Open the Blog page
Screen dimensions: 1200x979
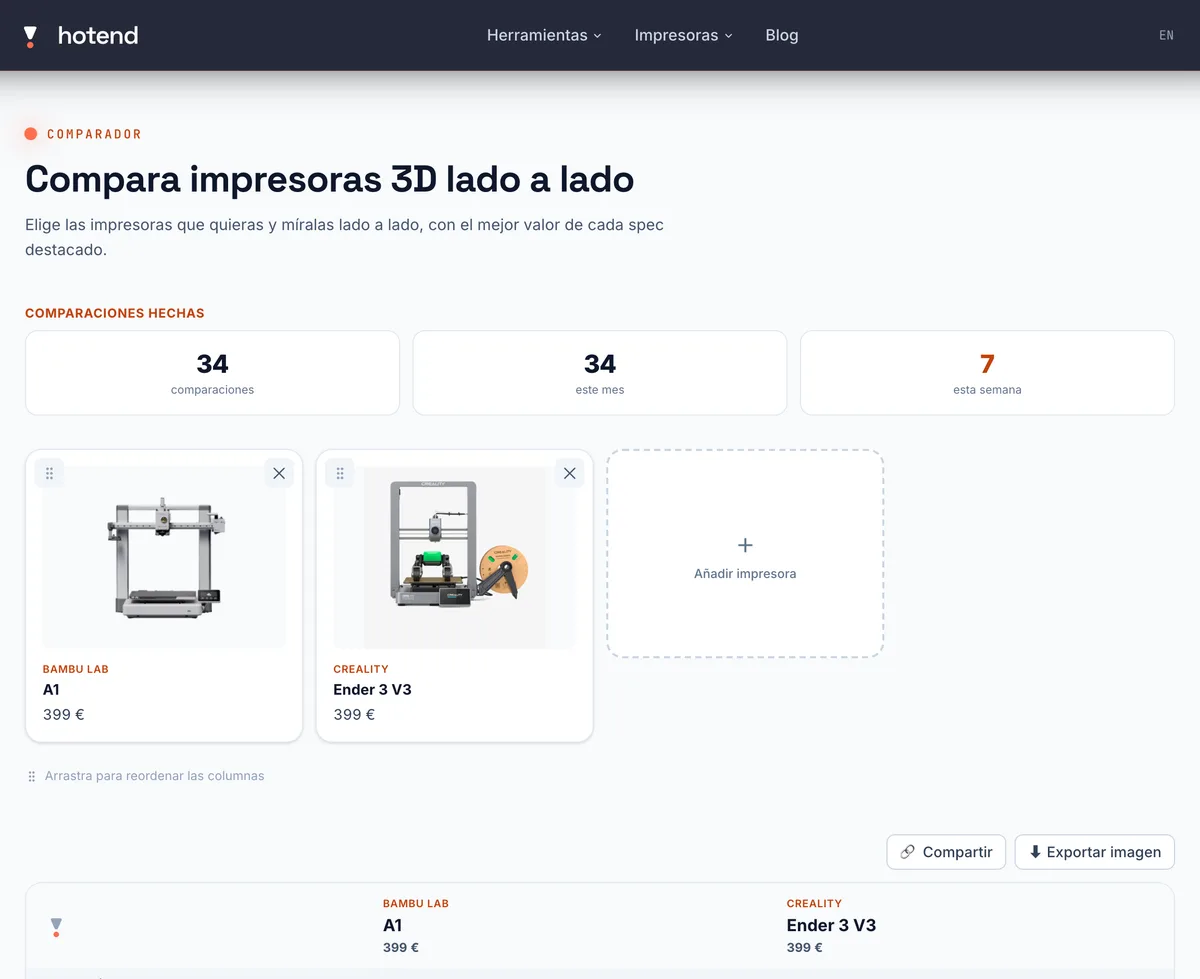pyautogui.click(x=782, y=35)
